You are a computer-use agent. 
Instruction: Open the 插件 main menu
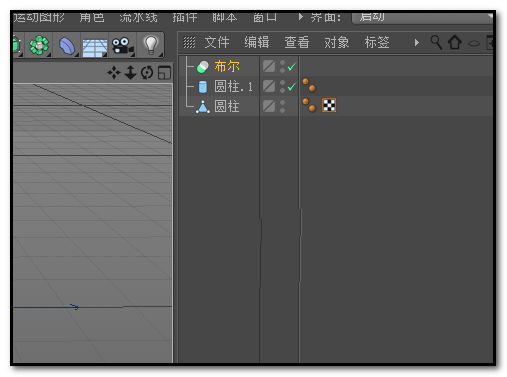[x=185, y=17]
